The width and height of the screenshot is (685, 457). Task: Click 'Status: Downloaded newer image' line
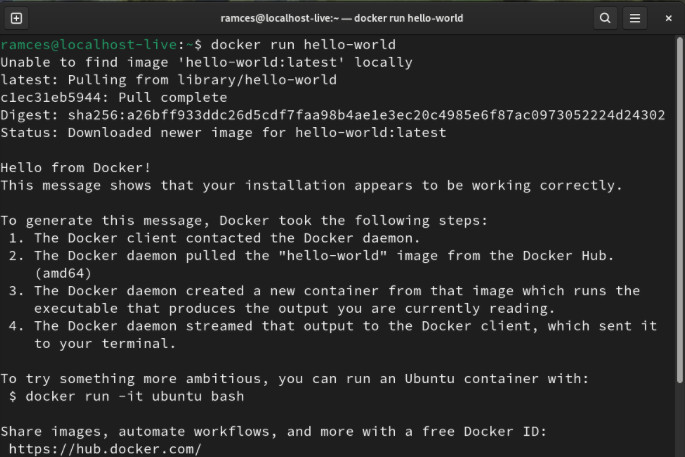(x=223, y=132)
